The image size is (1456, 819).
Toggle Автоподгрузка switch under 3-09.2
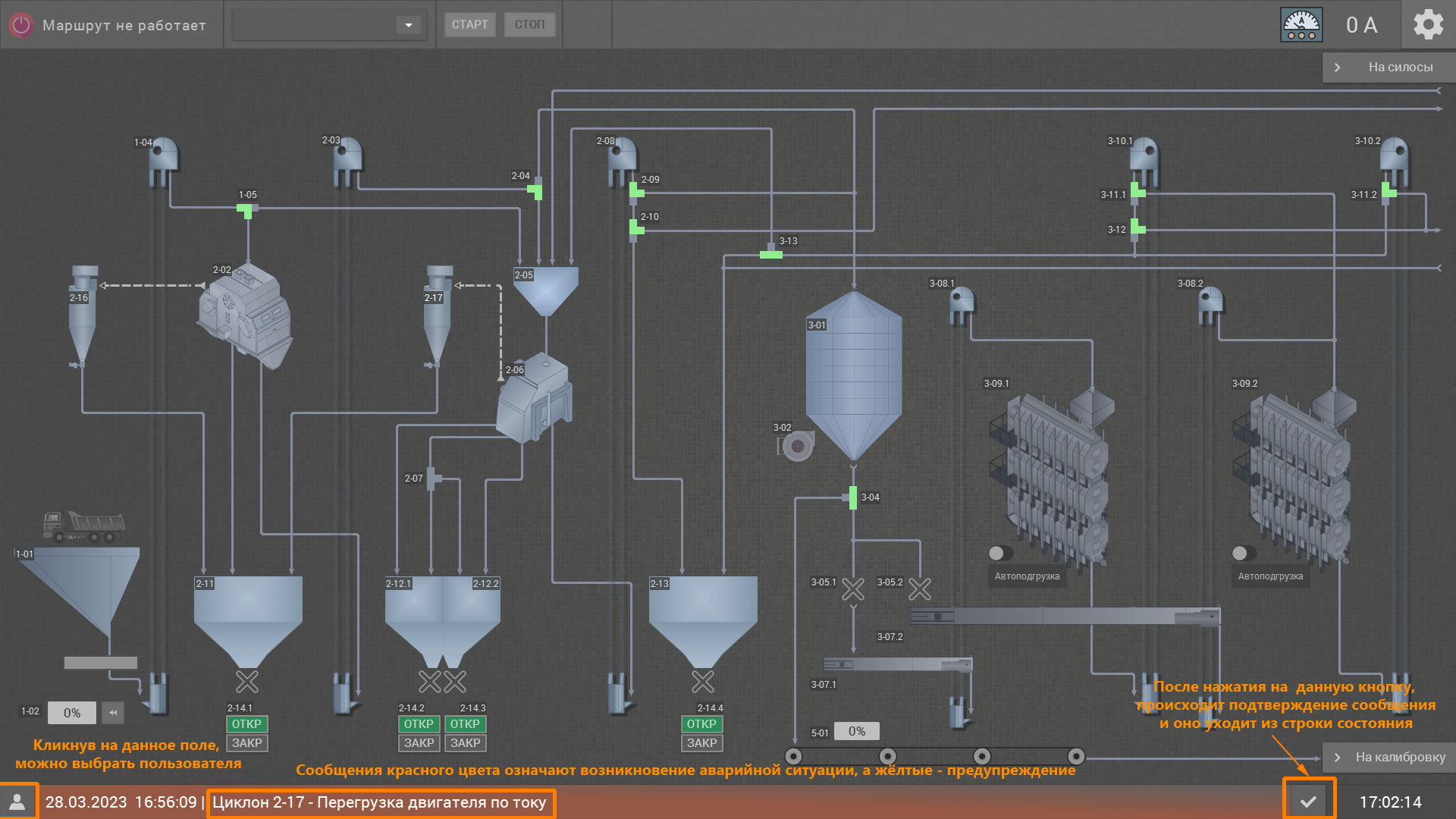coord(1244,553)
